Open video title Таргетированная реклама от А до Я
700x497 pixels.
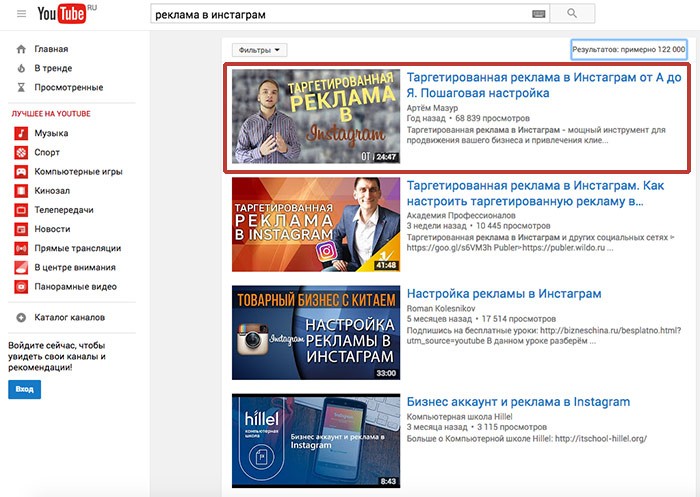pyautogui.click(x=544, y=85)
